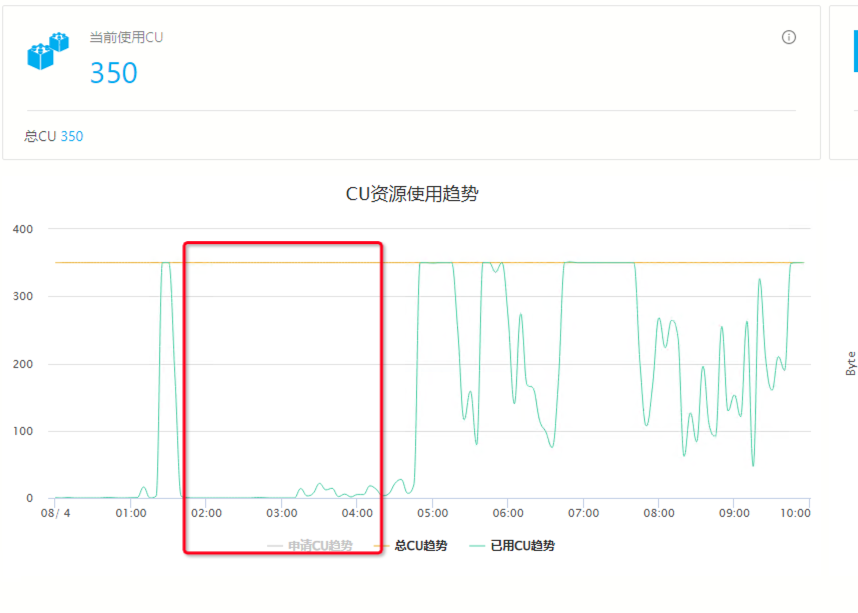Click the Byte axis label on the right chart

(850, 363)
